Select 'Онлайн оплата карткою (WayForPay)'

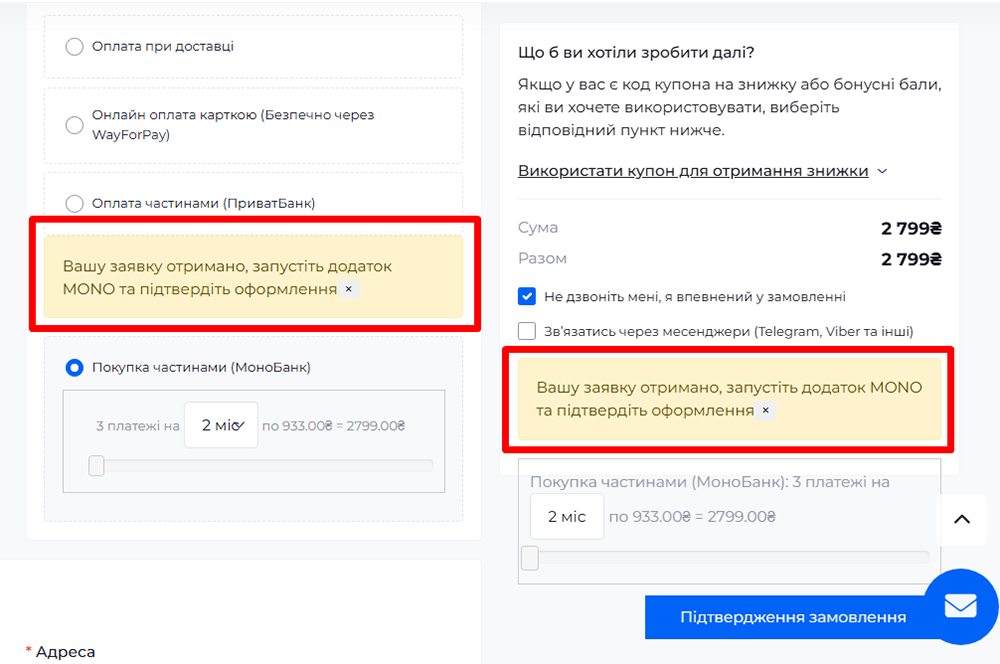pyautogui.click(x=74, y=125)
